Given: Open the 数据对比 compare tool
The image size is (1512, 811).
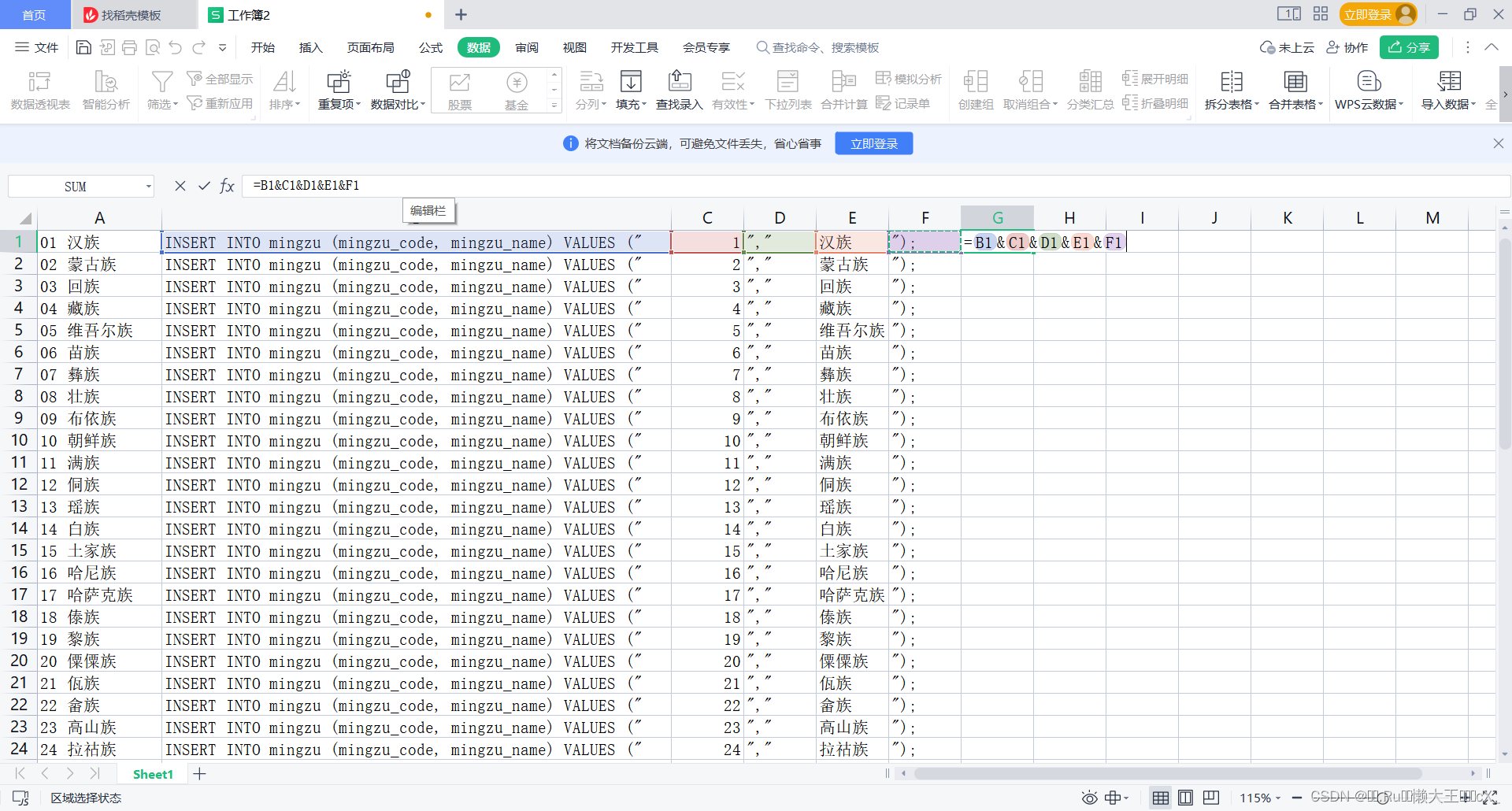Looking at the screenshot, I should [398, 91].
